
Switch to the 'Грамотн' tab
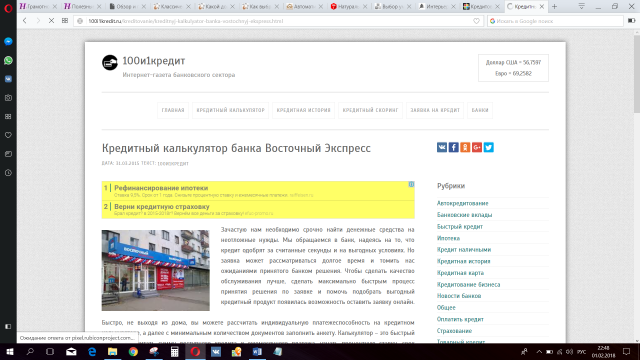[x=38, y=7]
